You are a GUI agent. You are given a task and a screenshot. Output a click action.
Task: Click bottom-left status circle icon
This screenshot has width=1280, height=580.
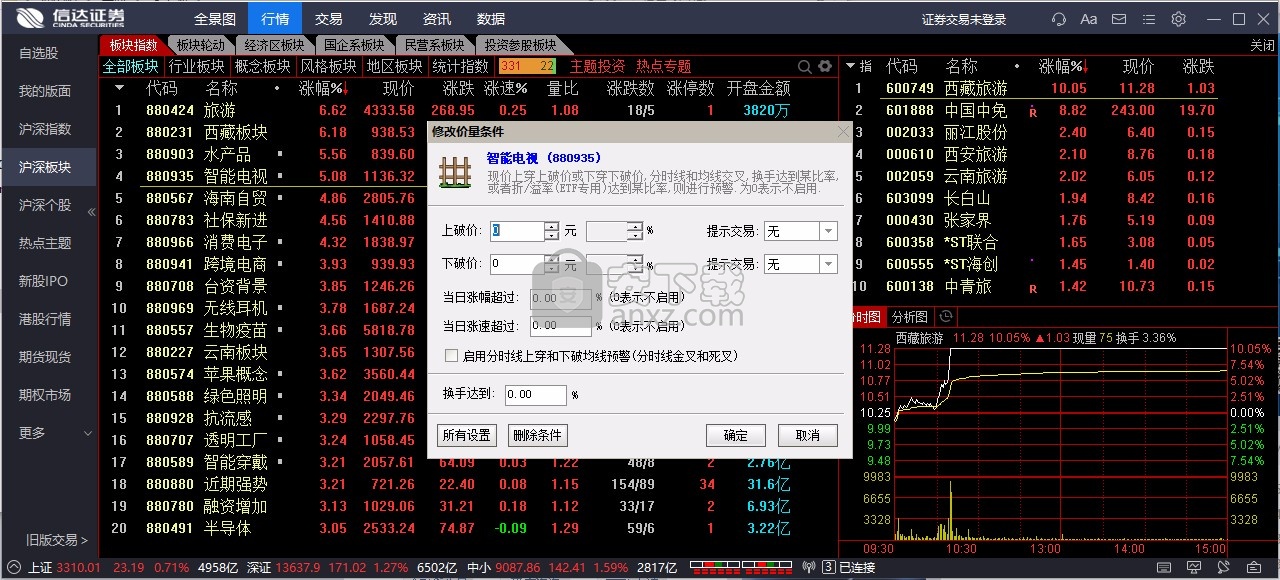[14, 568]
